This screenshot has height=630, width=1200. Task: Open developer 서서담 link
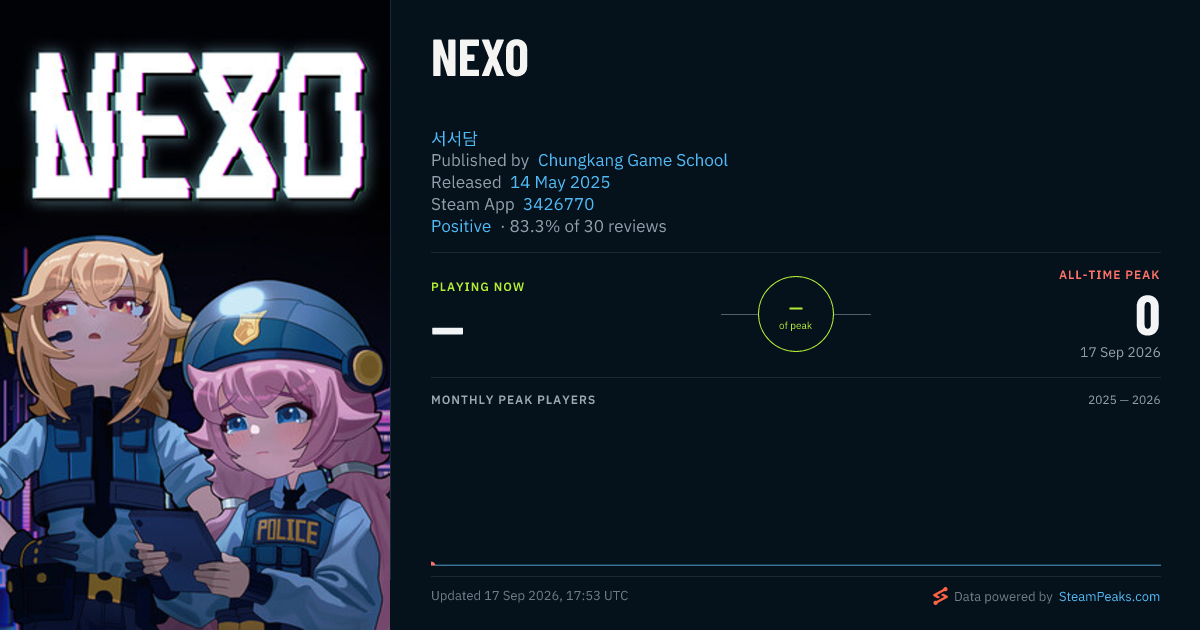454,139
